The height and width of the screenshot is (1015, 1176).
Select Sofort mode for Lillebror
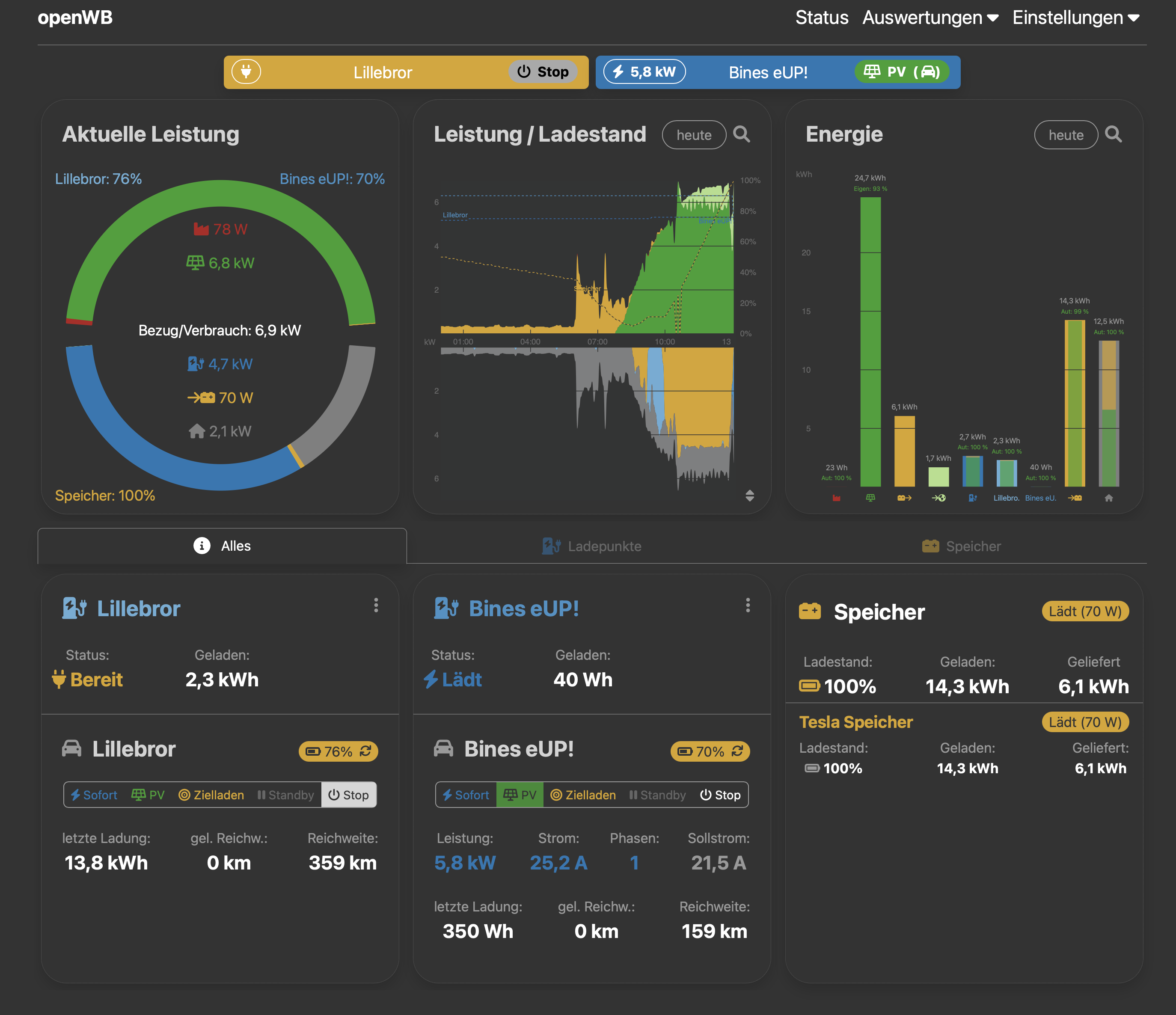pyautogui.click(x=94, y=795)
